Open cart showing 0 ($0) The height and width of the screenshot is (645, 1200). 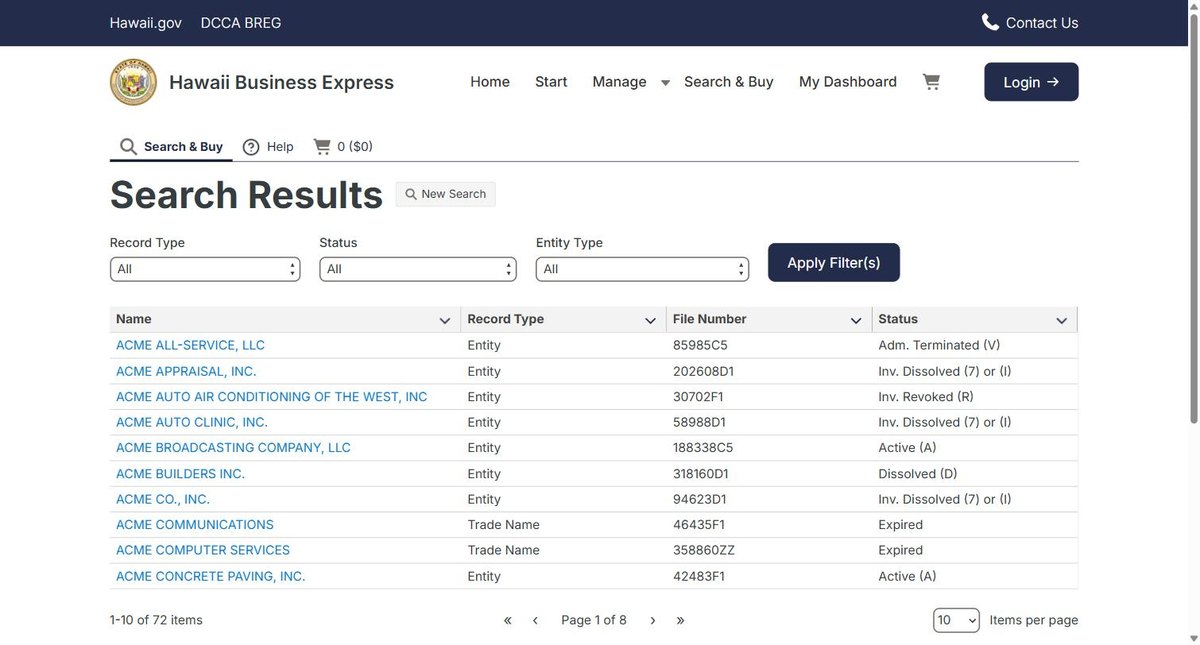coord(343,147)
